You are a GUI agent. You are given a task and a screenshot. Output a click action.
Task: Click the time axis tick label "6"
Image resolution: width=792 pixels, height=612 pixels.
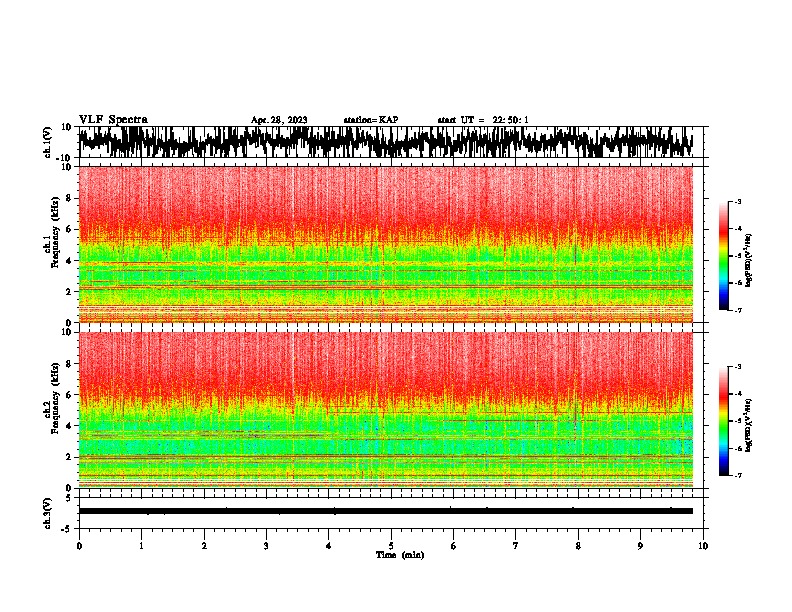454,546
